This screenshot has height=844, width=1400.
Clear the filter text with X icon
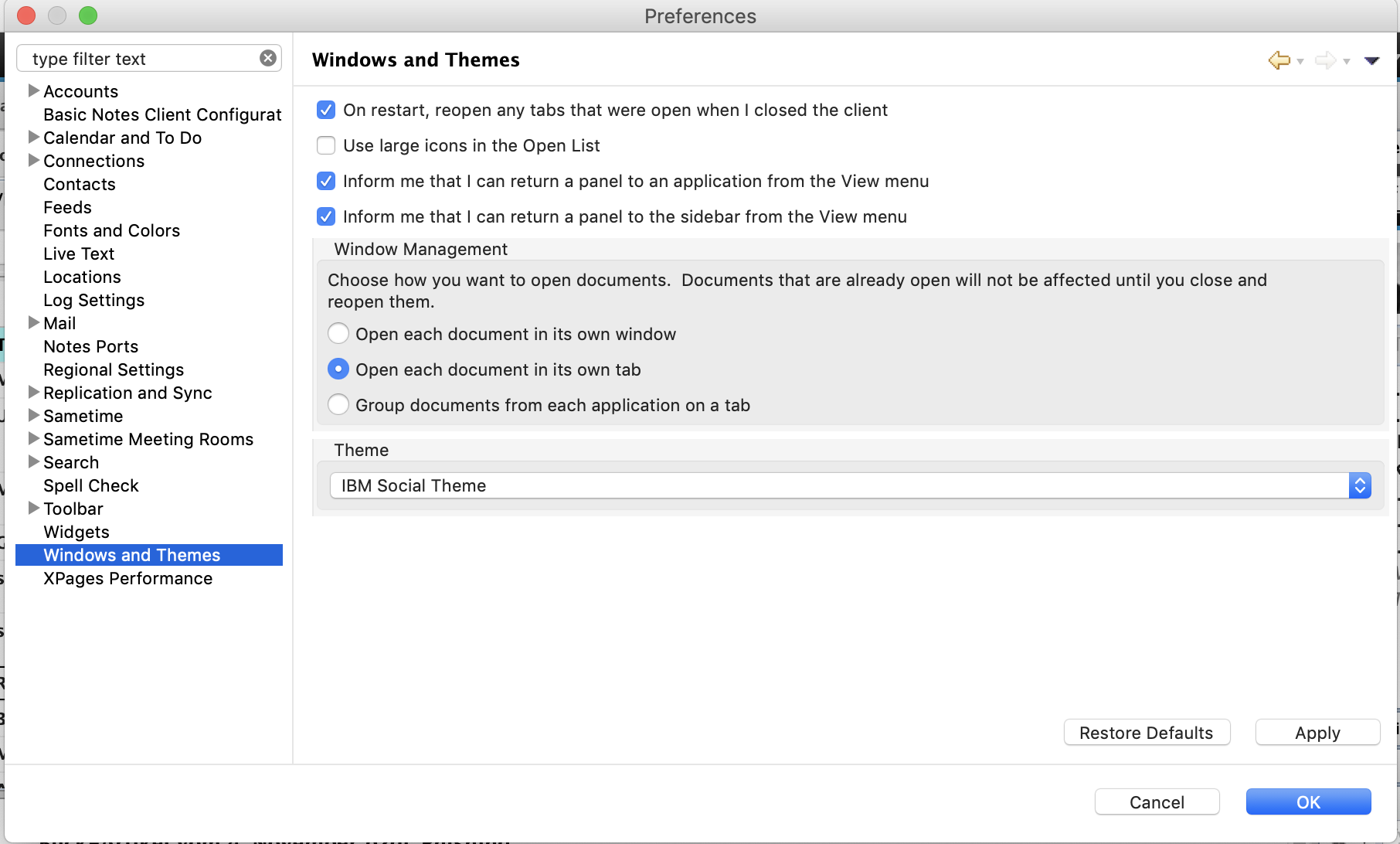tap(268, 59)
